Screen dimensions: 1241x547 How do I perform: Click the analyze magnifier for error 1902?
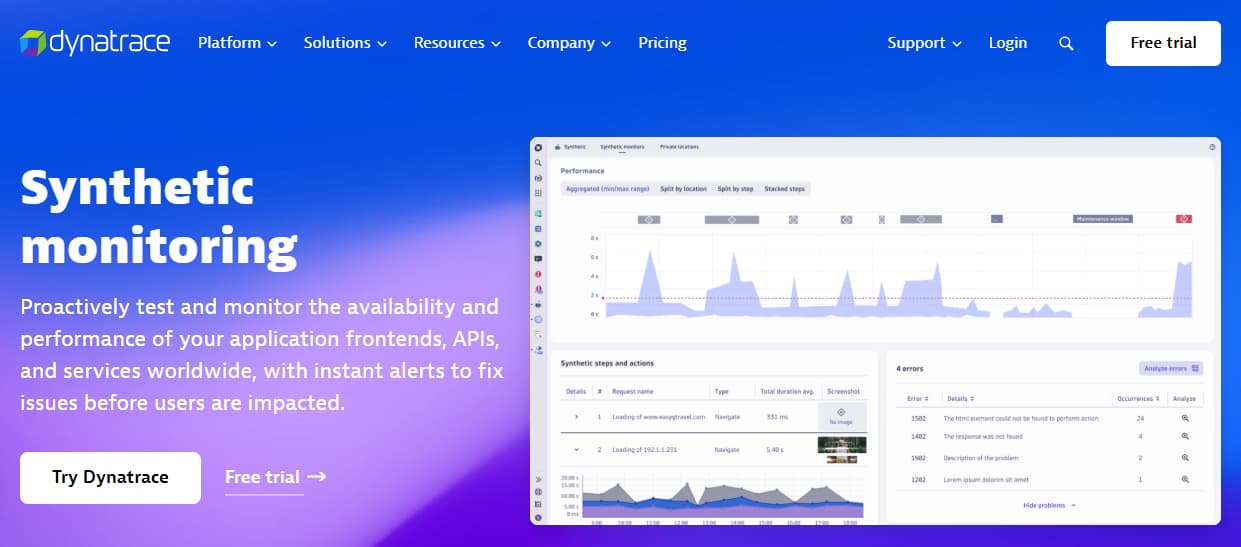(x=1185, y=458)
